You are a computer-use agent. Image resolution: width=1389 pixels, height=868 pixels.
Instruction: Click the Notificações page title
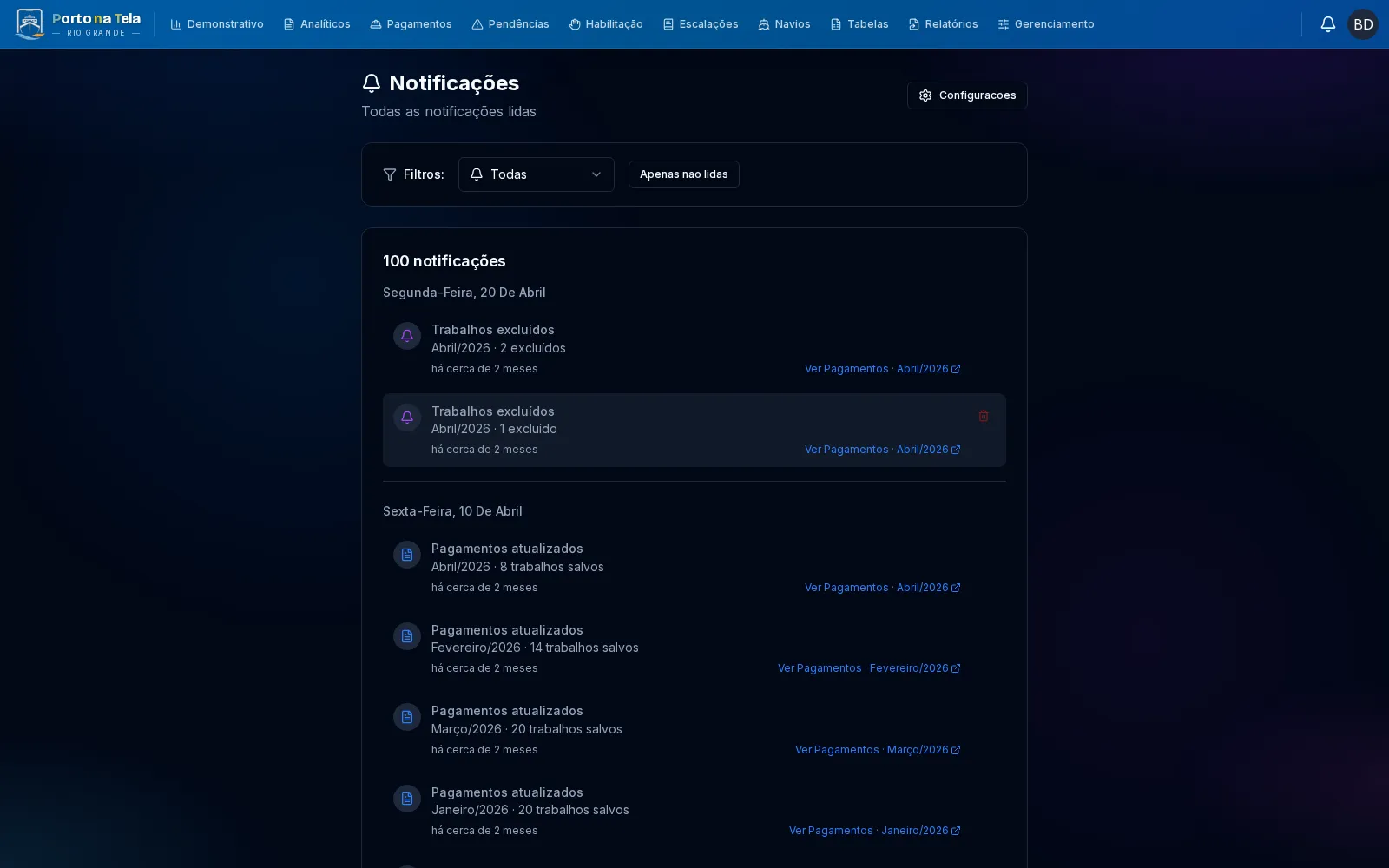pos(454,83)
